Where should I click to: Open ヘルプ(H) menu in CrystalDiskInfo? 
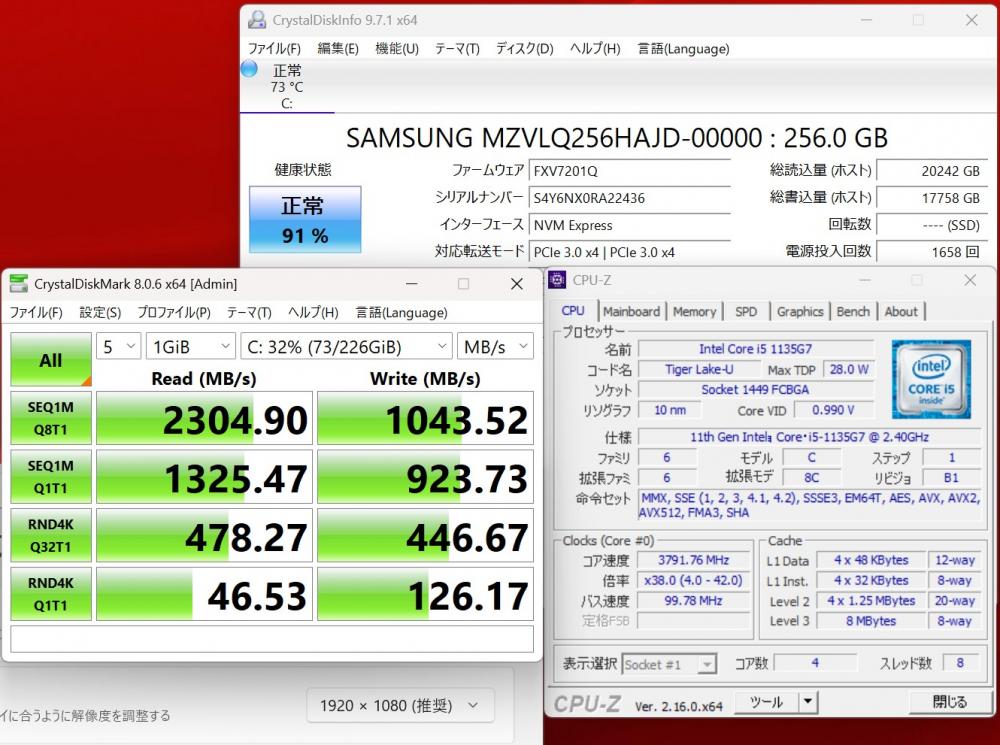(595, 48)
